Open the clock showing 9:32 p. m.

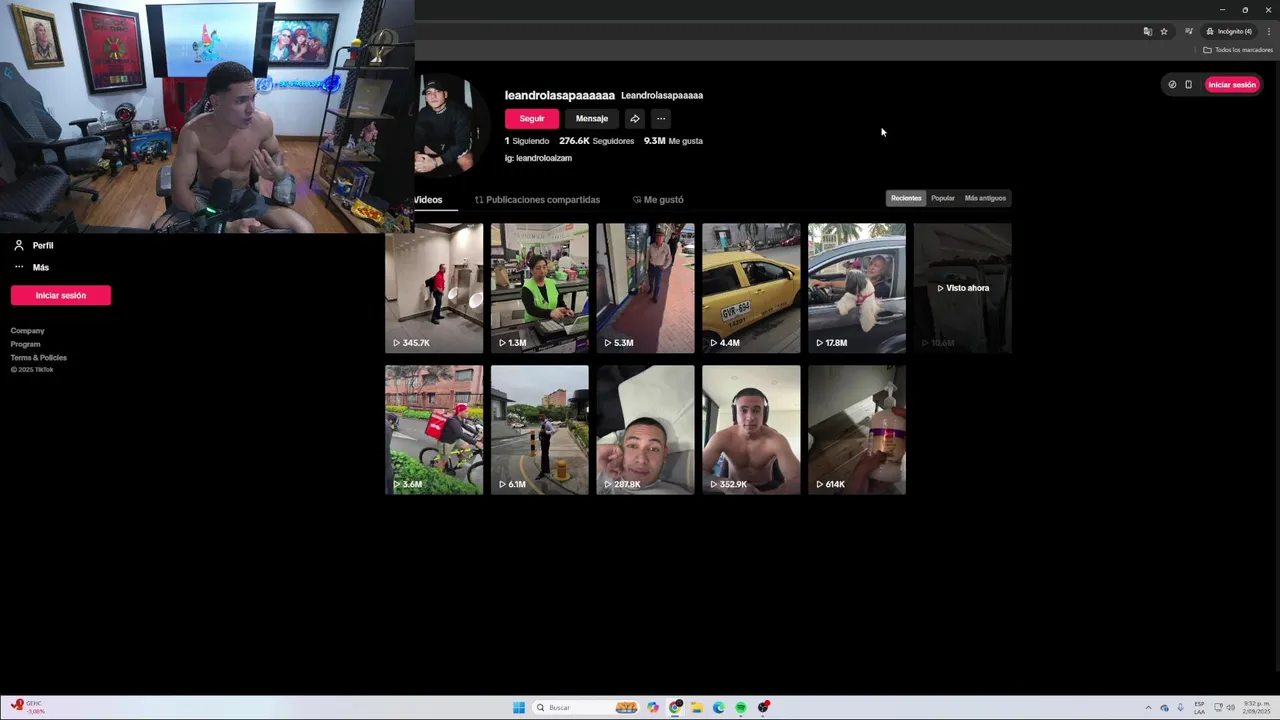[1256, 708]
